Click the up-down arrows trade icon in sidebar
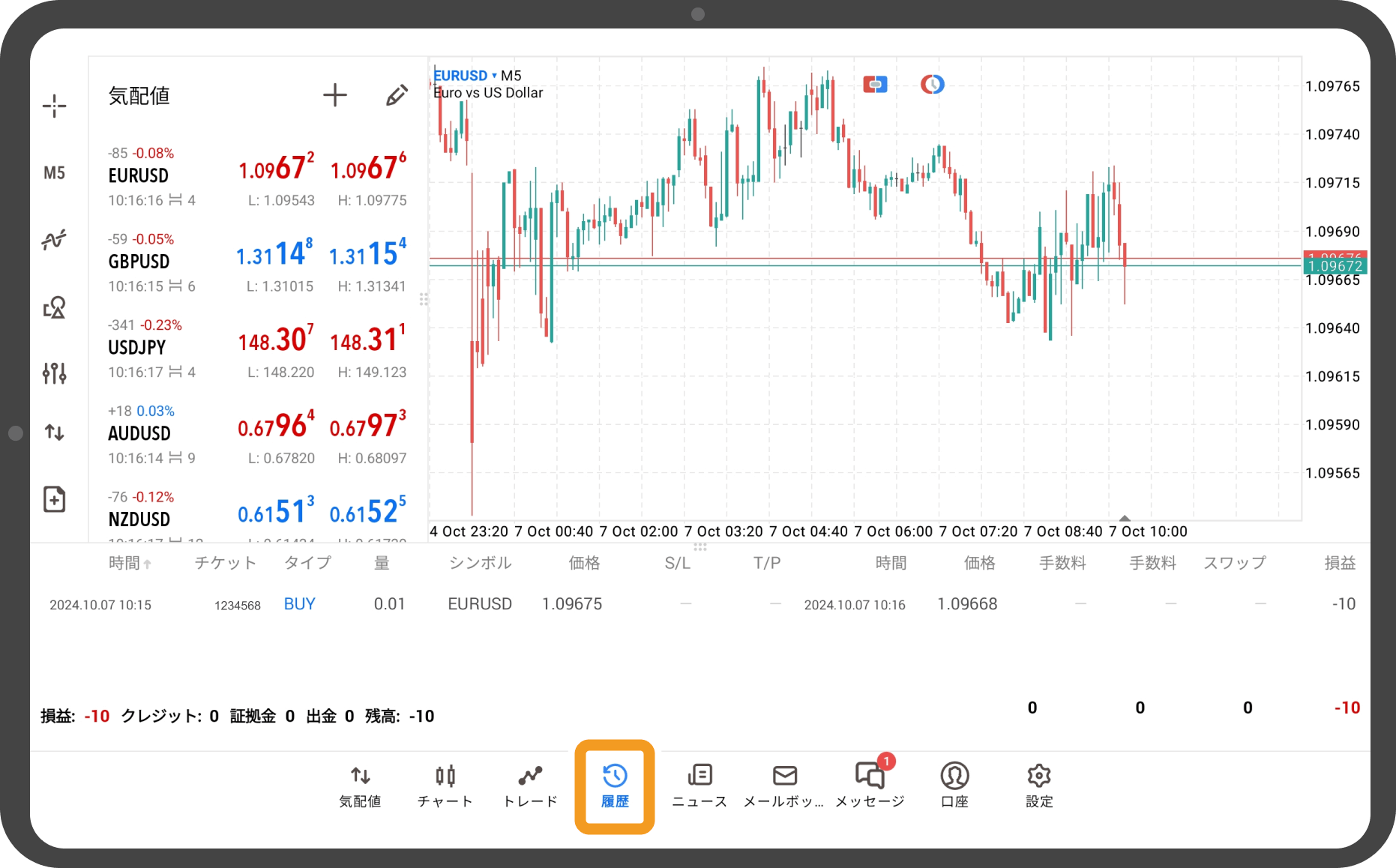Screen dimensions: 1396x868 click(x=54, y=433)
